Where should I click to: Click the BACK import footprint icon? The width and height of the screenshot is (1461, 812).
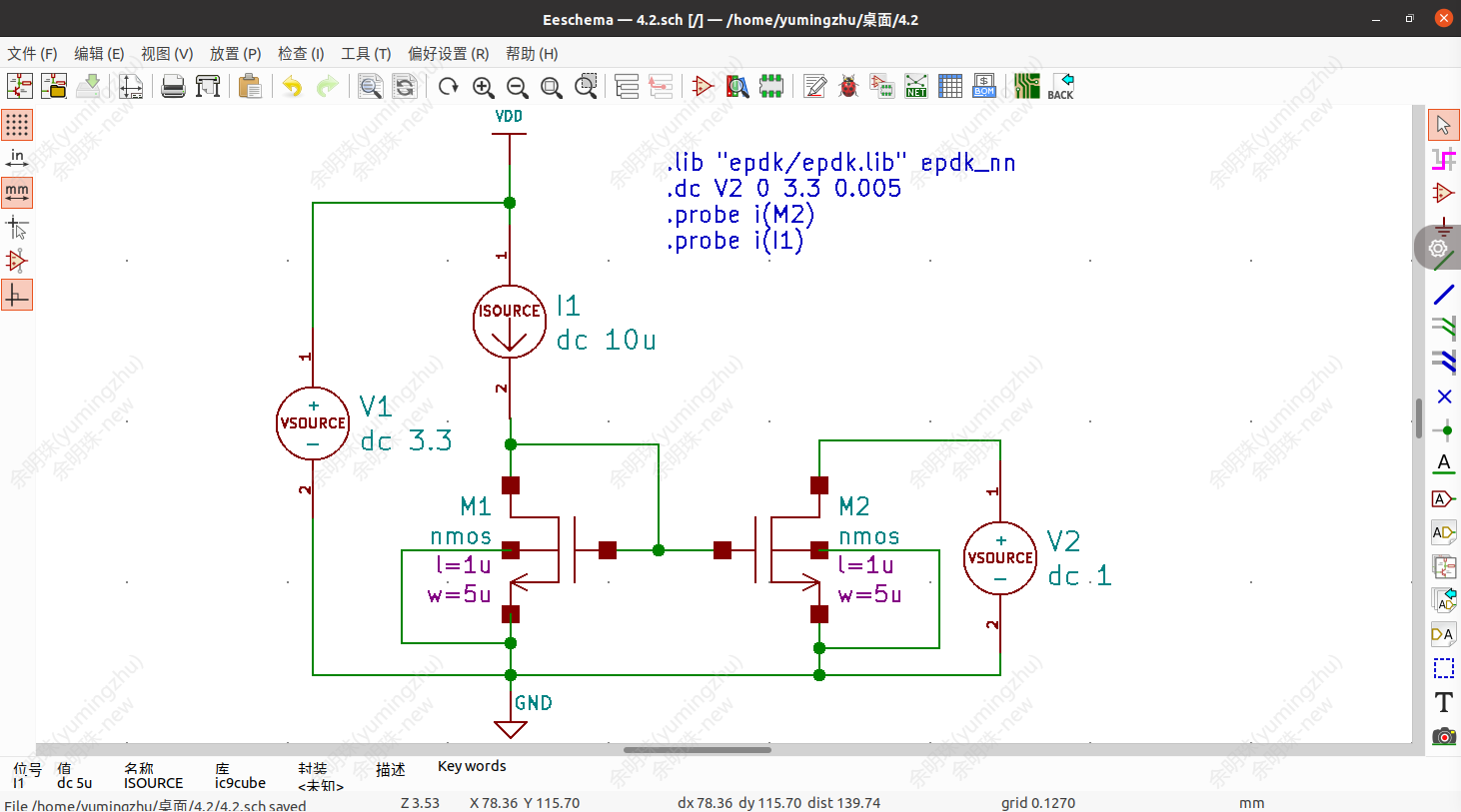pyautogui.click(x=1060, y=87)
